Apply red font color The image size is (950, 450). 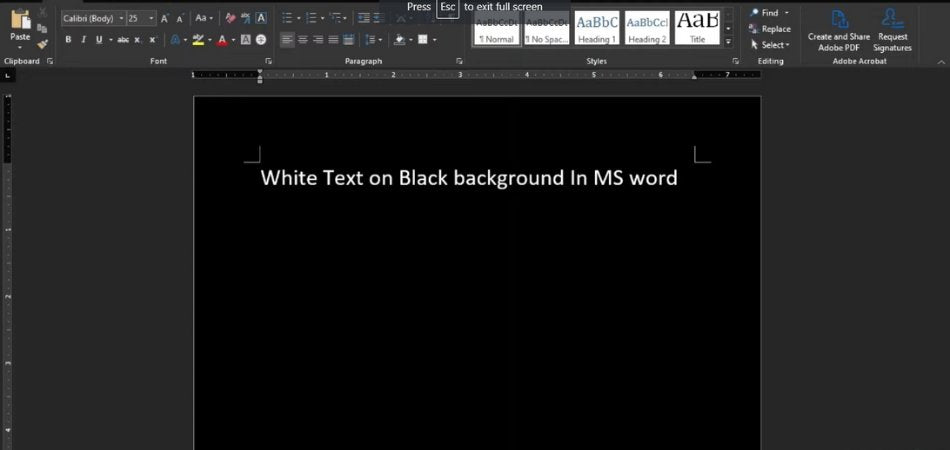coord(222,40)
